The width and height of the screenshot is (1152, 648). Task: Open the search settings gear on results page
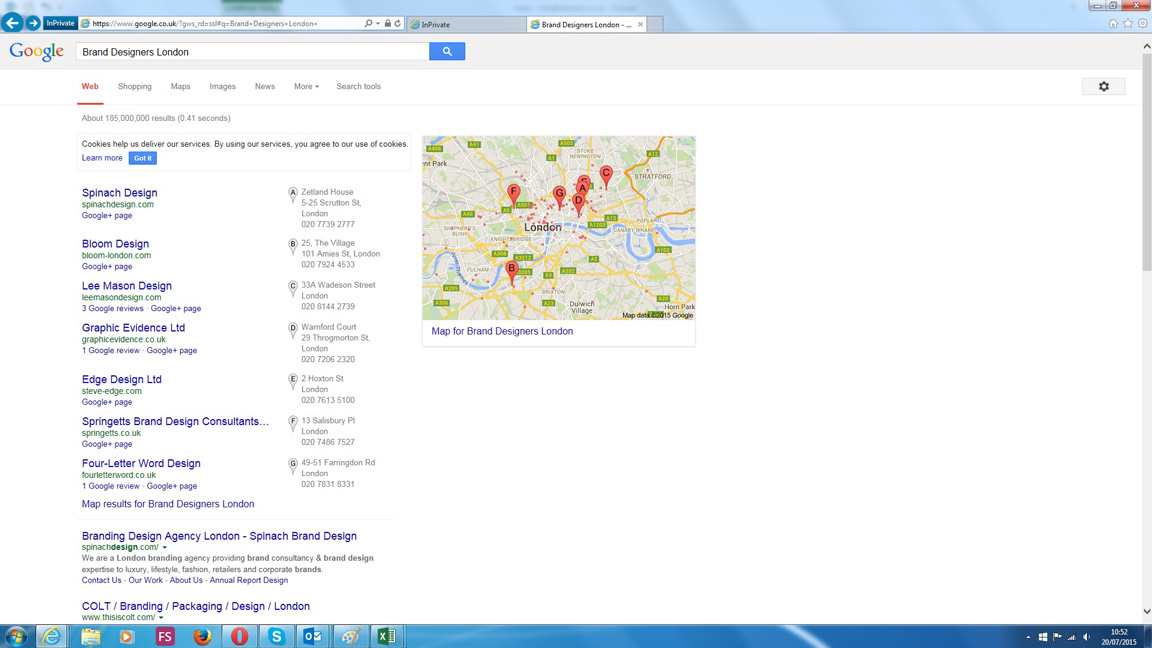tap(1103, 86)
